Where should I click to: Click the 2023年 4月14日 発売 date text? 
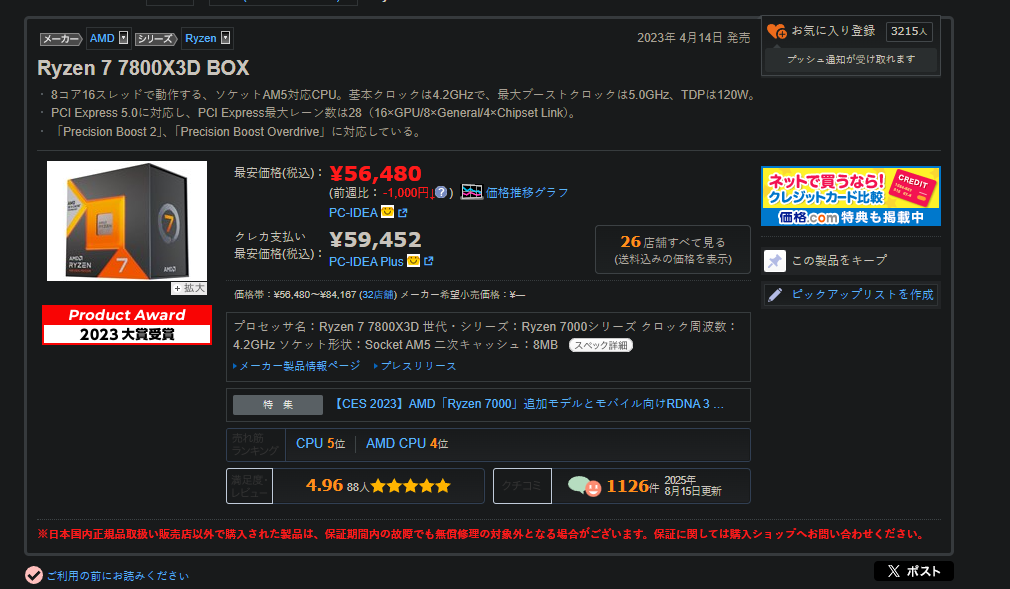pos(694,38)
